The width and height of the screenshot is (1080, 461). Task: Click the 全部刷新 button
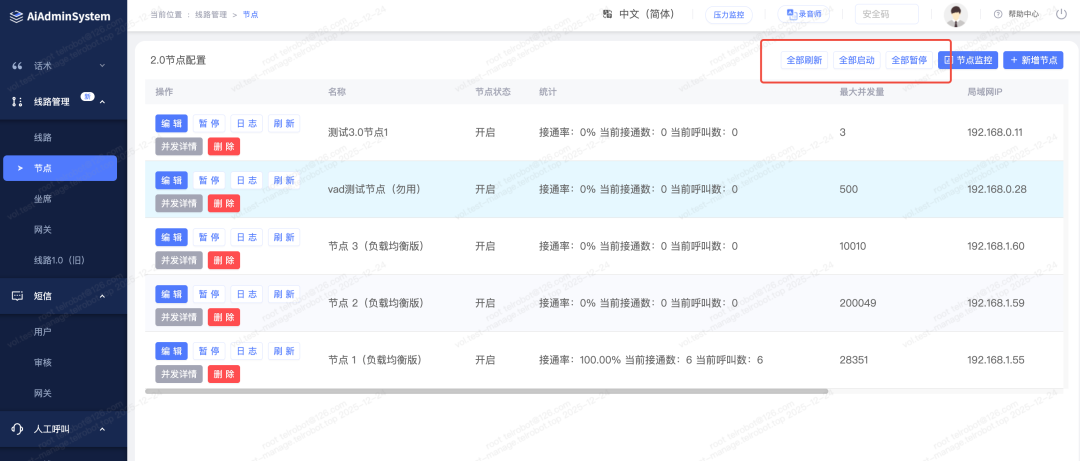[x=804, y=60]
